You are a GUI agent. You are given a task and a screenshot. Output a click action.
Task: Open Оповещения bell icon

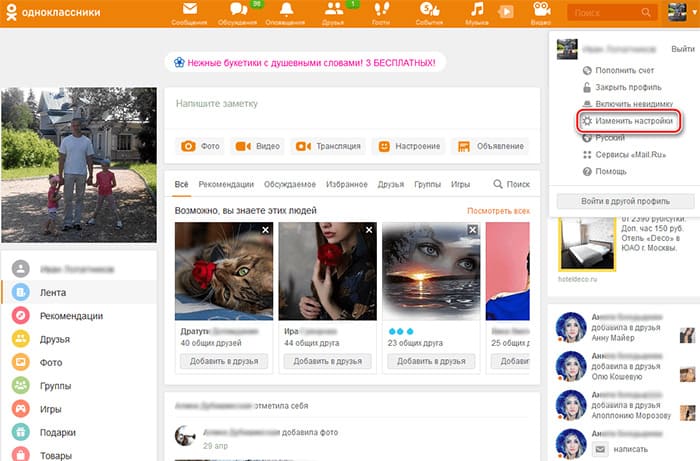pyautogui.click(x=286, y=9)
